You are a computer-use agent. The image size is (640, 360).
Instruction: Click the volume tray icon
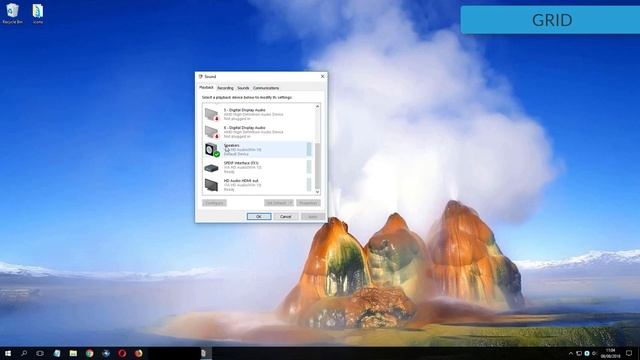click(x=595, y=353)
